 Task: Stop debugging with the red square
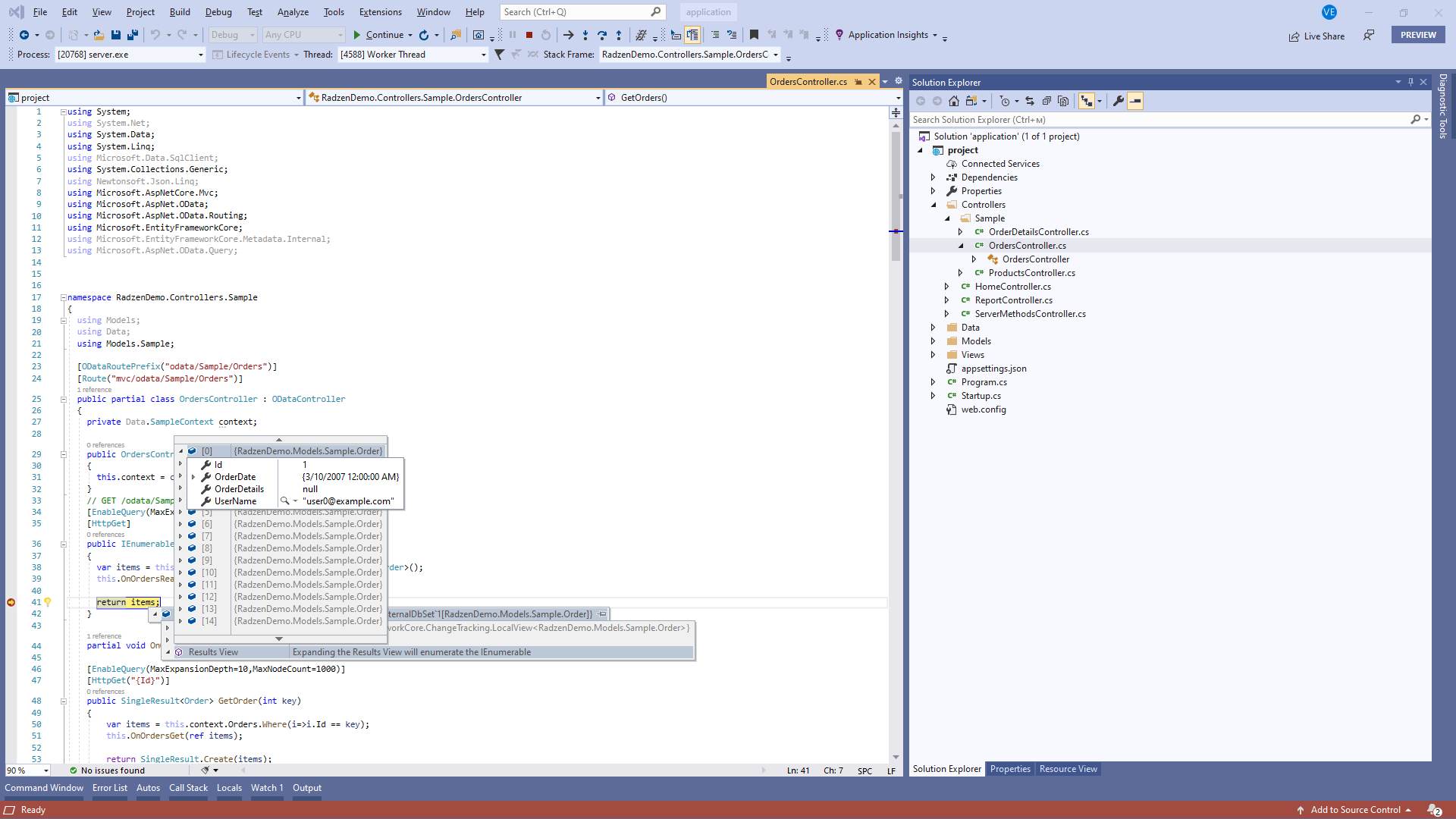point(529,35)
